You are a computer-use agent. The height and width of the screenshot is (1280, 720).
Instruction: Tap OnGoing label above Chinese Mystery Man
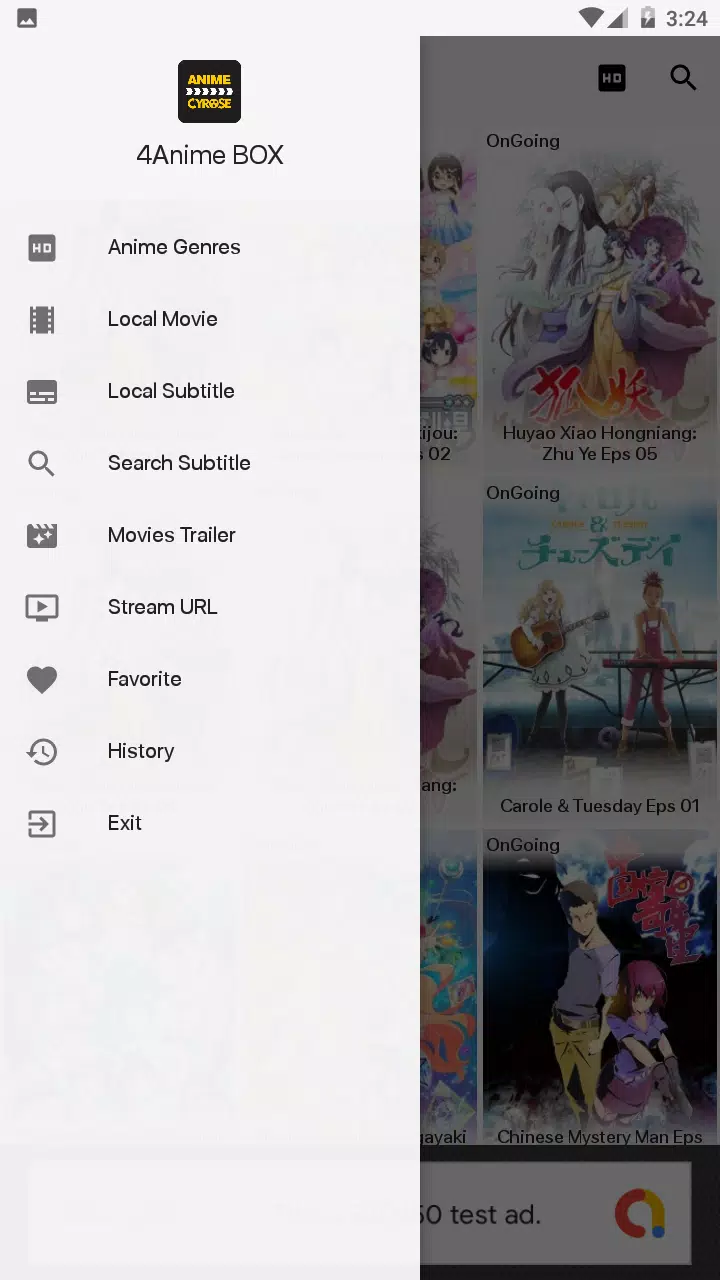pos(523,845)
